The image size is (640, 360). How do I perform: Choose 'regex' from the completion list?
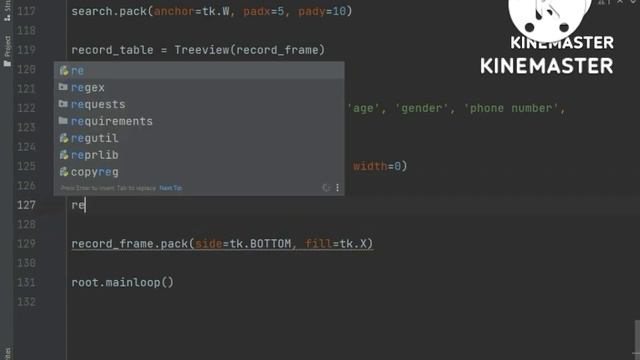click(x=199, y=87)
